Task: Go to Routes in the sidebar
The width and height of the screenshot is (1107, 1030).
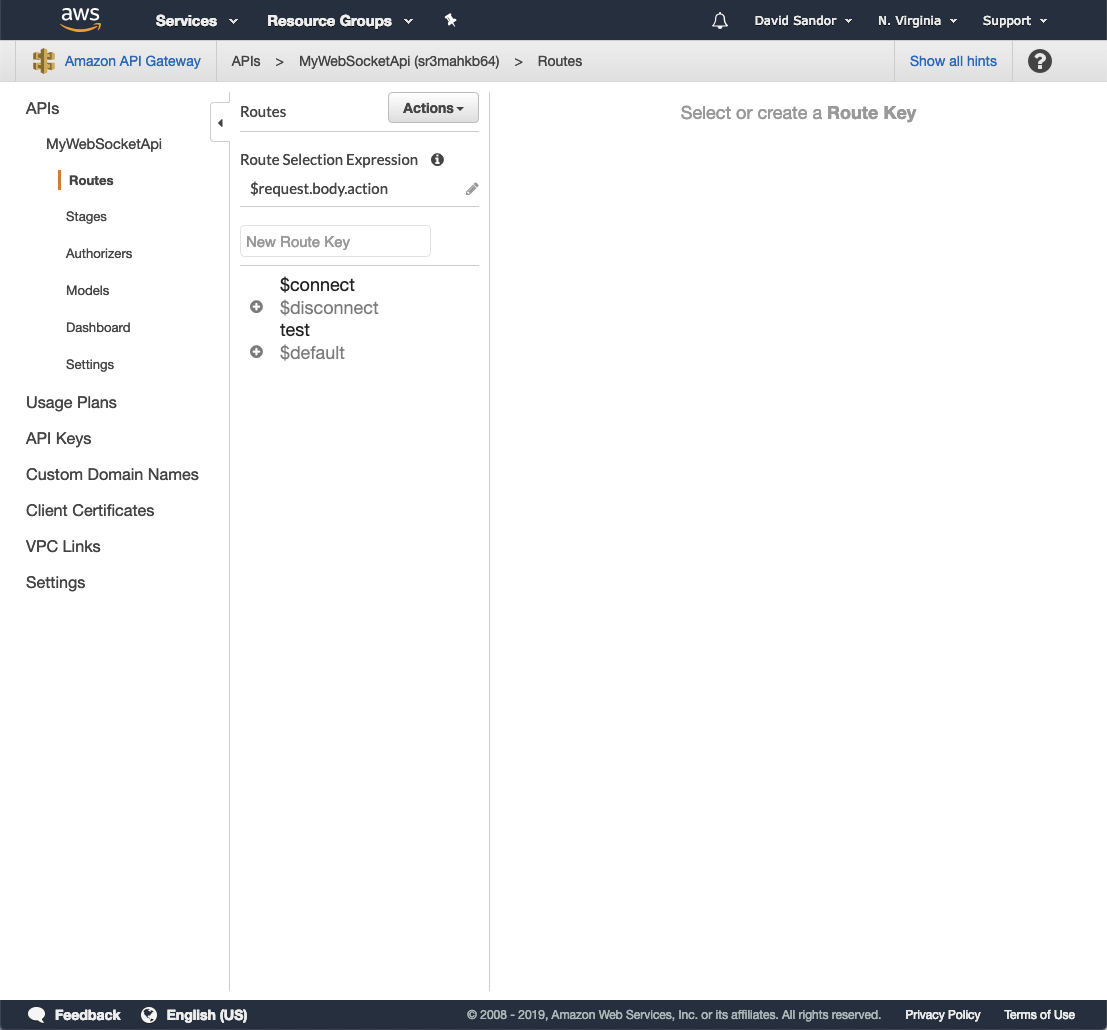Action: point(91,180)
